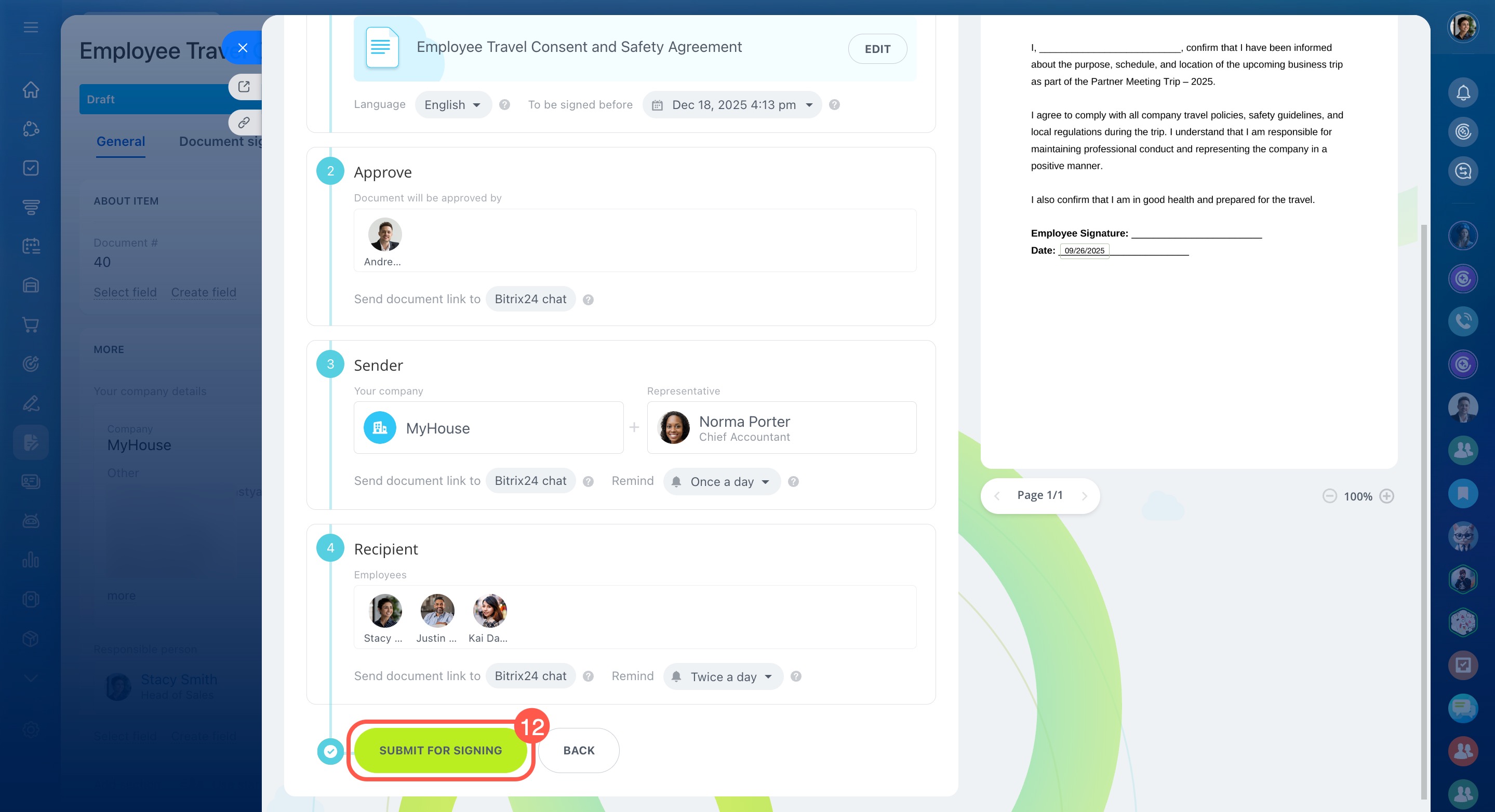Close the signing slider with the blue X button
Image resolution: width=1495 pixels, height=812 pixels.
coord(243,48)
